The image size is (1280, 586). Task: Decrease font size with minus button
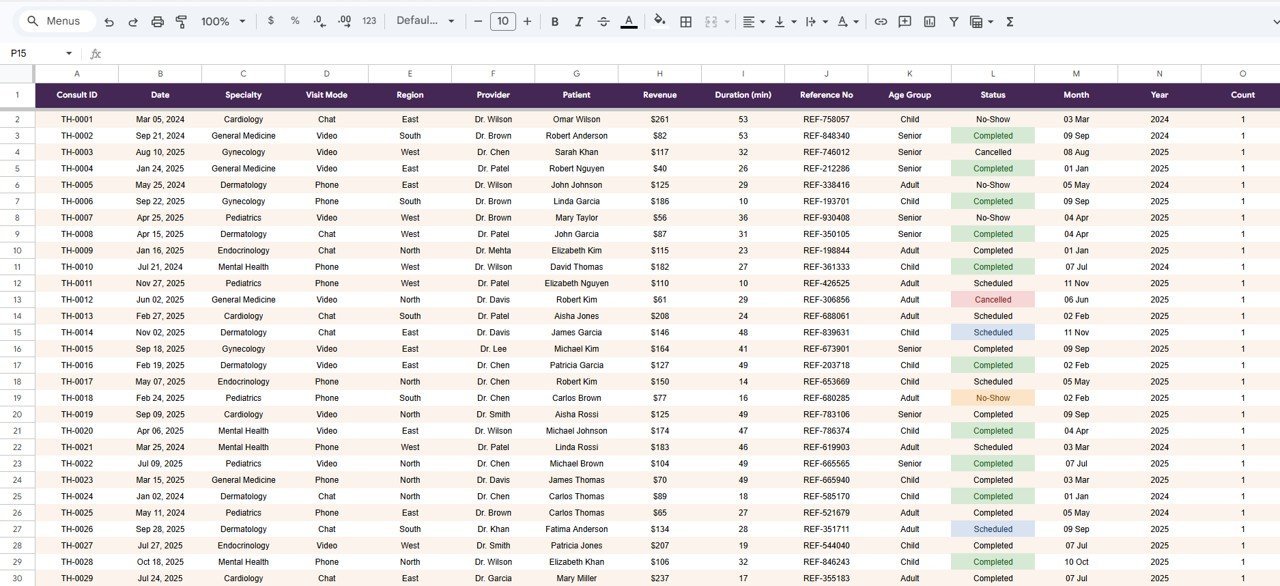478,21
